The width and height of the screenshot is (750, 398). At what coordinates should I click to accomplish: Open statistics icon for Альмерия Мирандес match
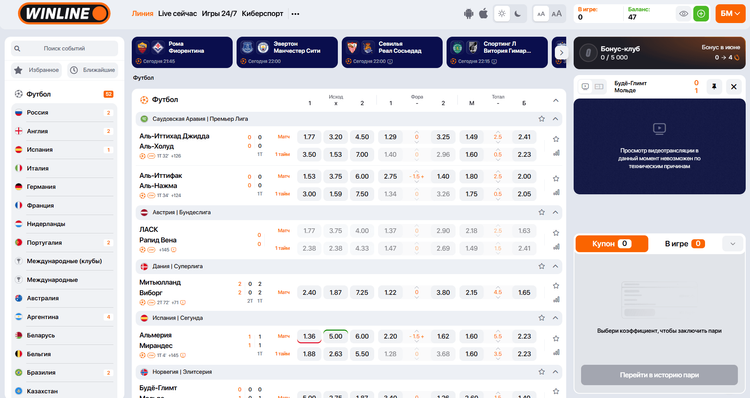coord(556,352)
